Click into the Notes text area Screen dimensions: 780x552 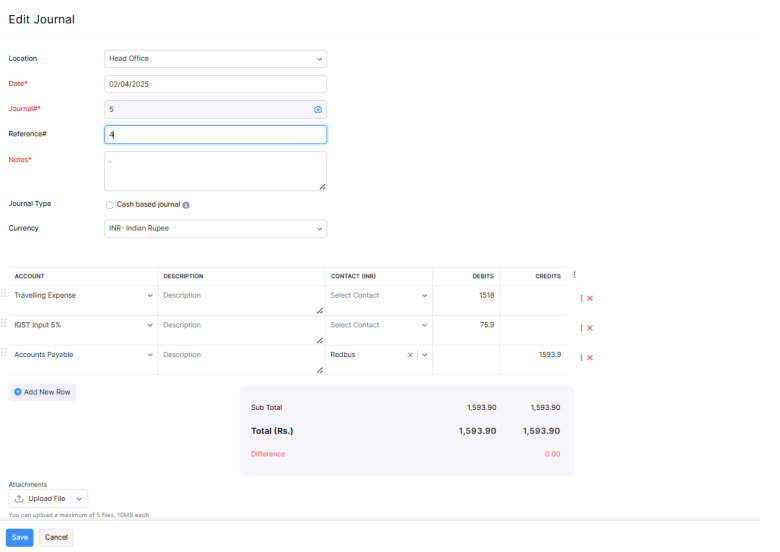215,171
